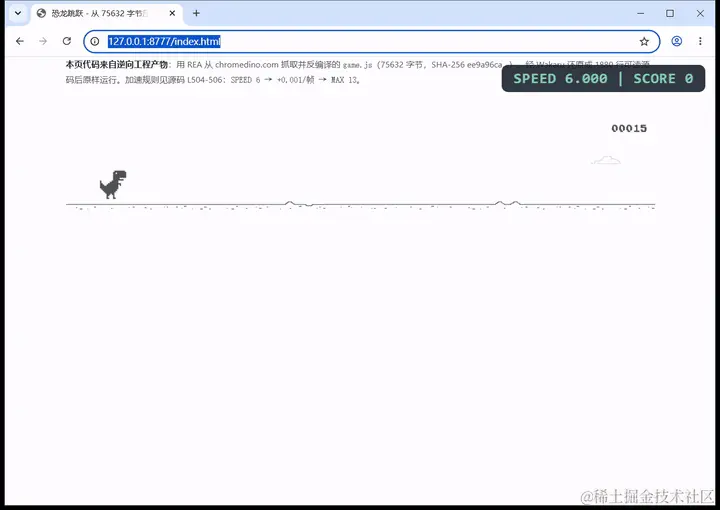720x510 pixels.
Task: Maximize the Chrome window
Action: [670, 13]
